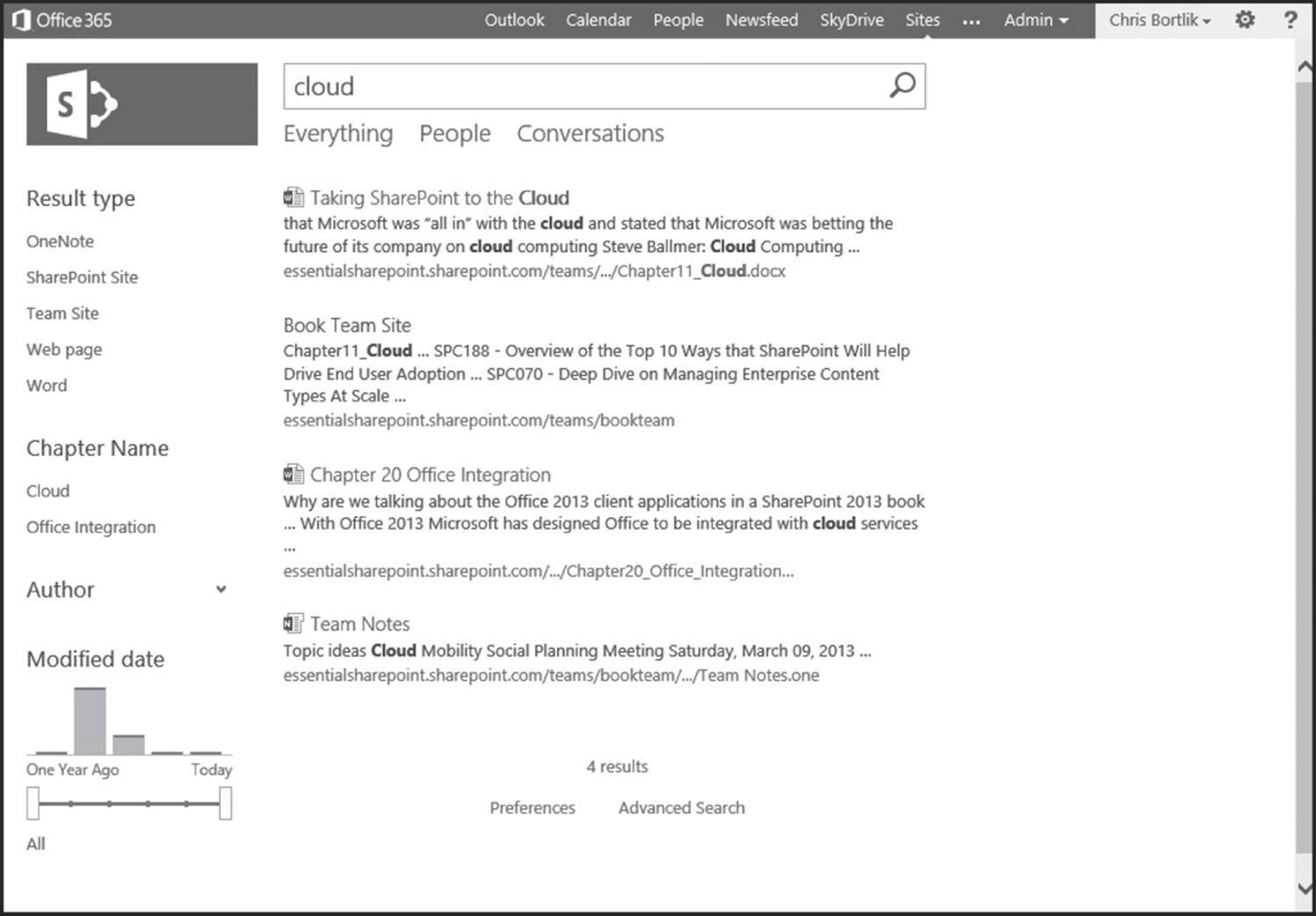1316x916 pixels.
Task: Open the settings gear icon
Action: click(1245, 19)
